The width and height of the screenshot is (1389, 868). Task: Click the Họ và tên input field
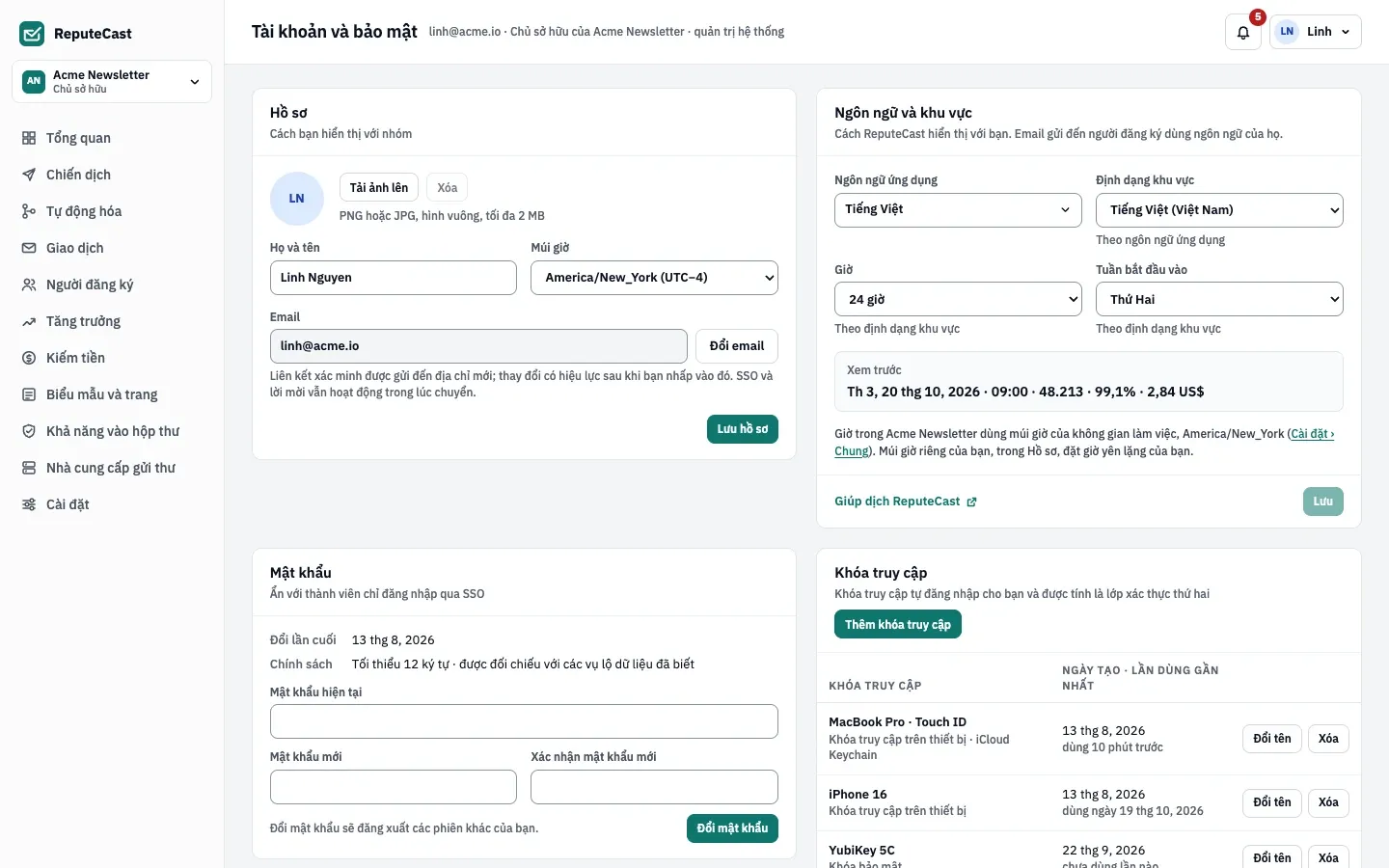(394, 278)
